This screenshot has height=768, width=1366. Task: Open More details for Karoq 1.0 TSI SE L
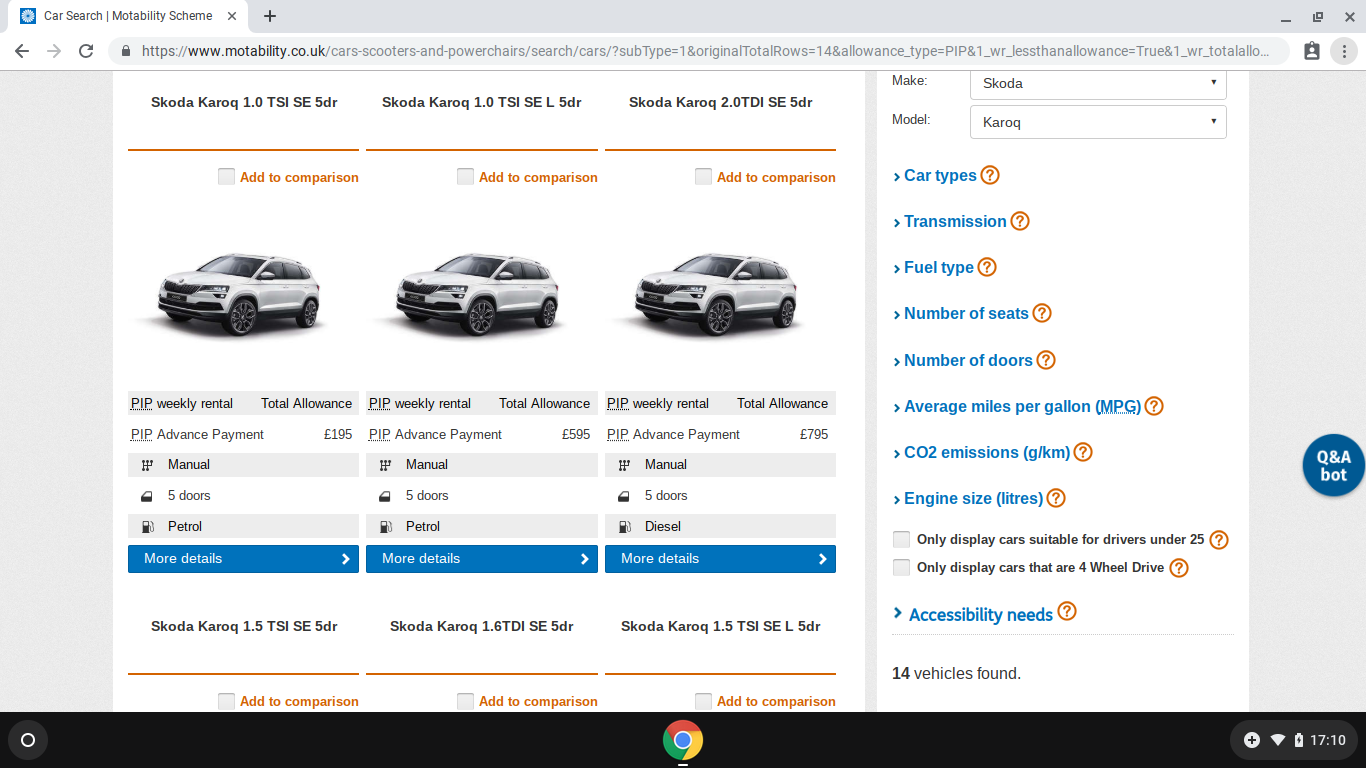pyautogui.click(x=482, y=559)
